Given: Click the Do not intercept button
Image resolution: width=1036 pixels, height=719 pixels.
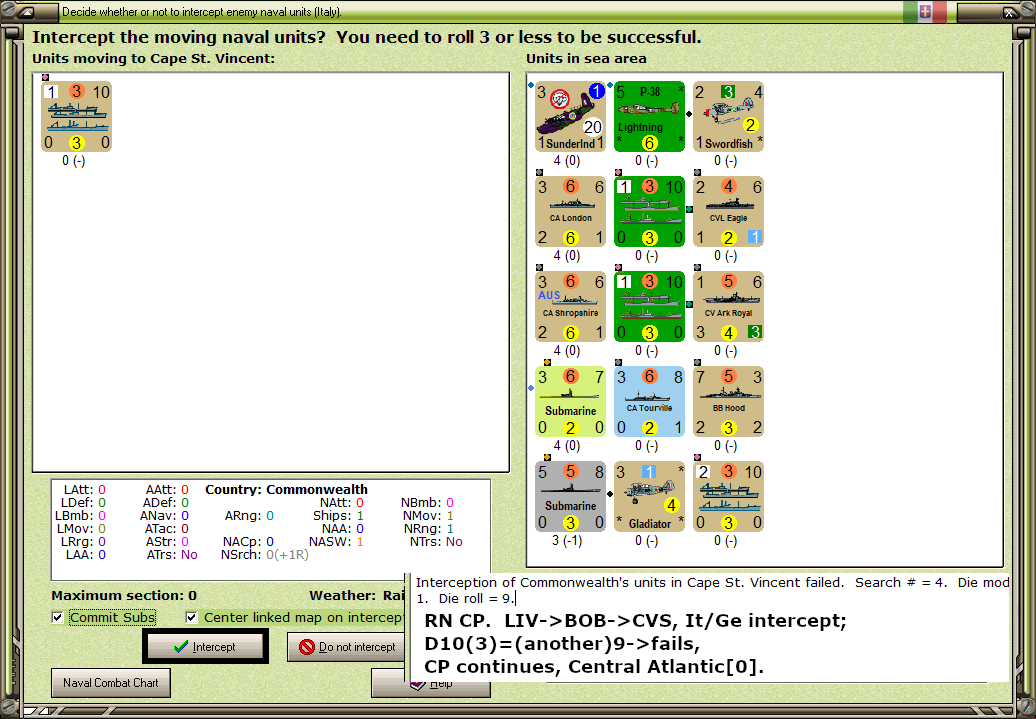Looking at the screenshot, I should coord(346,646).
